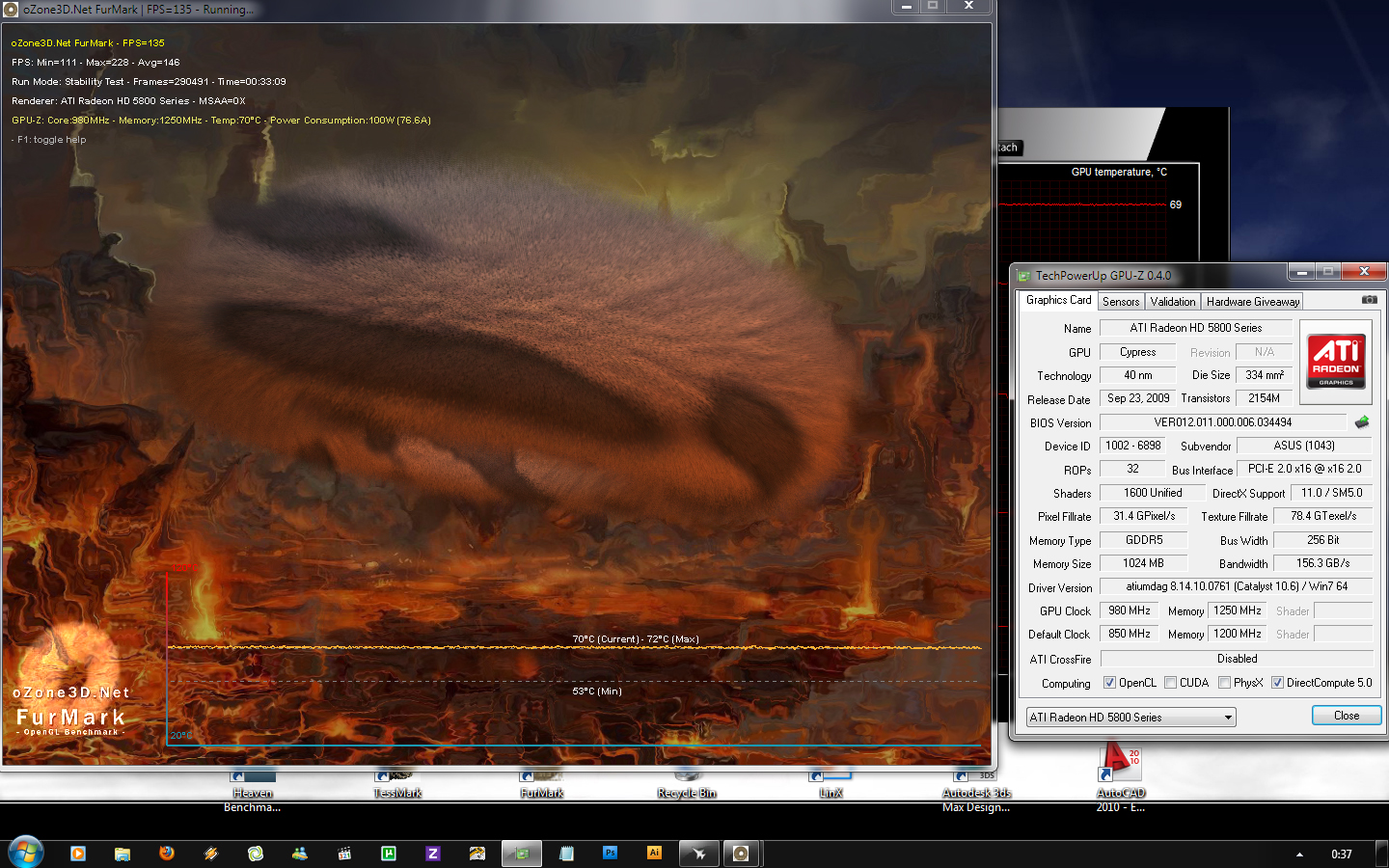Save the BIOS using the chip icon

(1361, 422)
